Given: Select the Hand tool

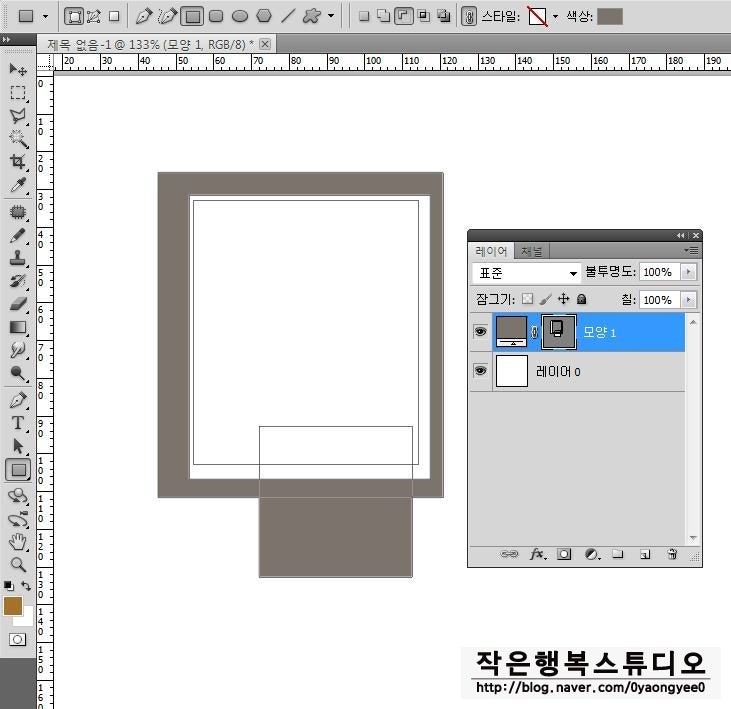Looking at the screenshot, I should click(18, 542).
